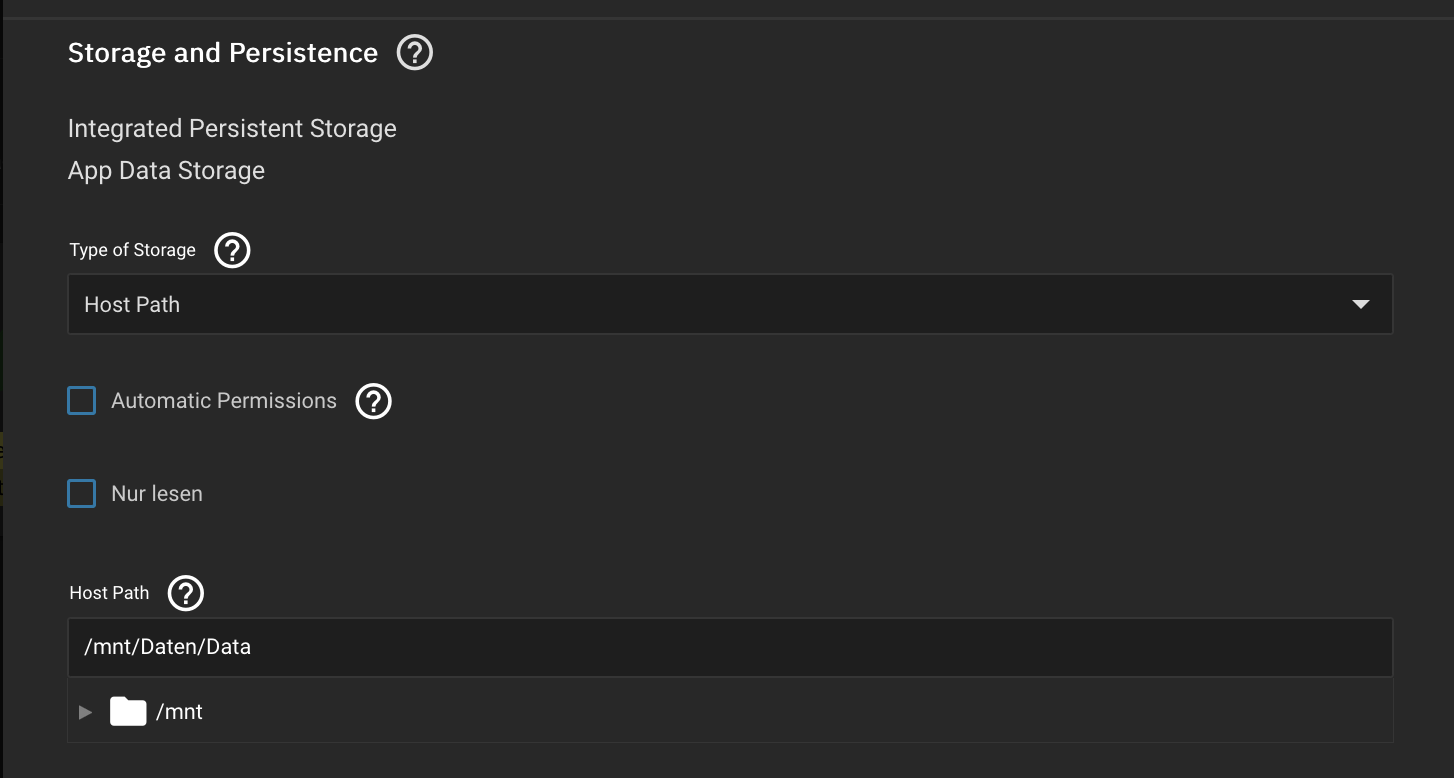Click the /mnt/Daten/Data path text
This screenshot has width=1454, height=778.
pos(168,647)
